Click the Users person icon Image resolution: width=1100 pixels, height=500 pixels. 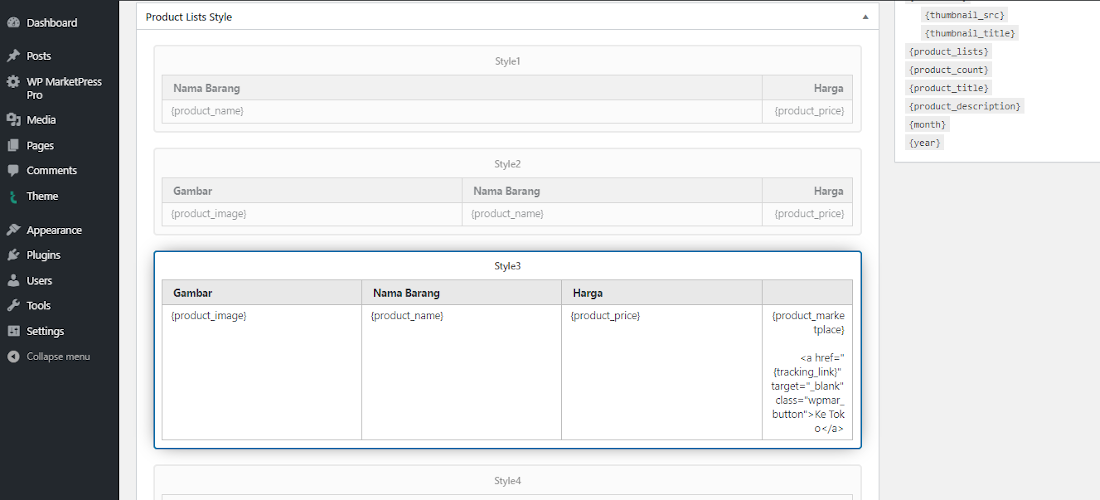(x=13, y=281)
